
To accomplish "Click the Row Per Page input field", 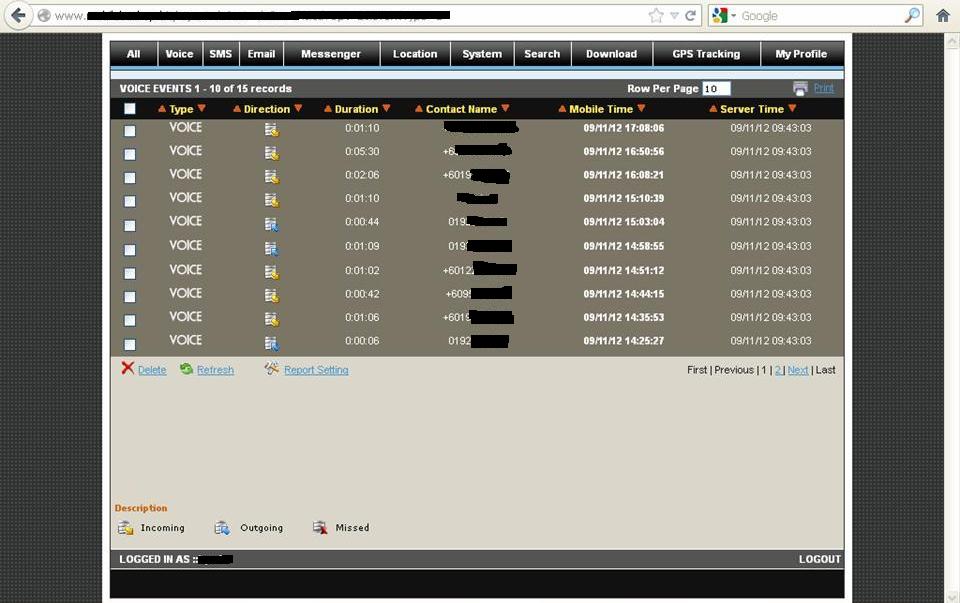I will (716, 89).
